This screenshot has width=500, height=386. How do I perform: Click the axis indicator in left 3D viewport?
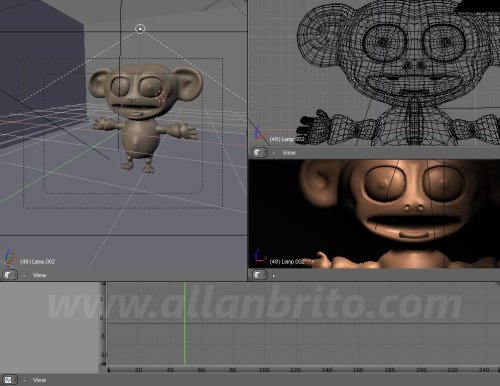pos(9,258)
